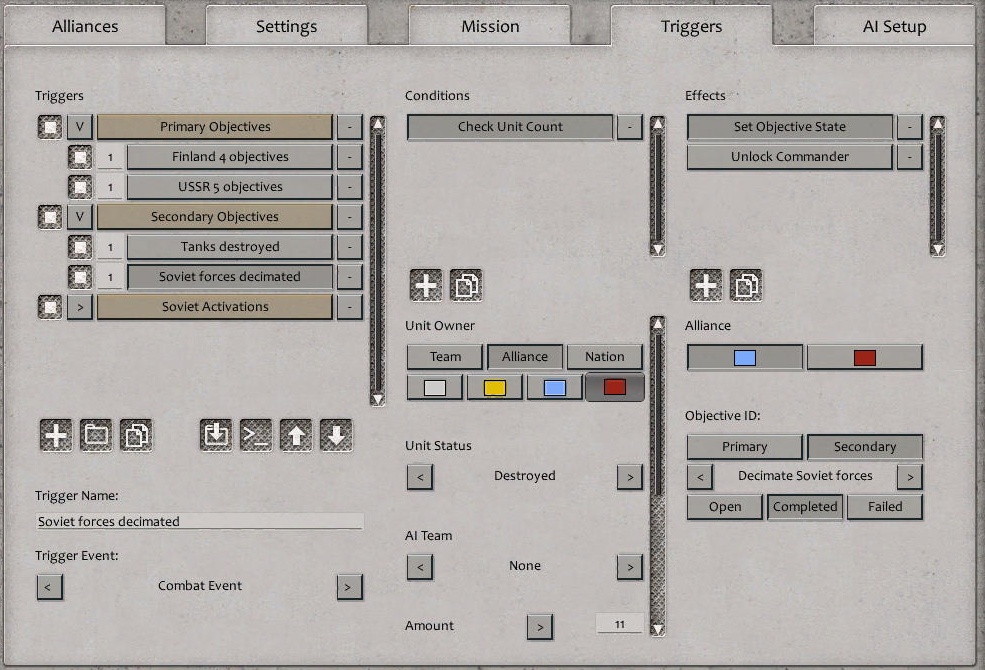The image size is (985, 670).
Task: Select the Unlock Commander effect
Action: pyautogui.click(x=790, y=157)
